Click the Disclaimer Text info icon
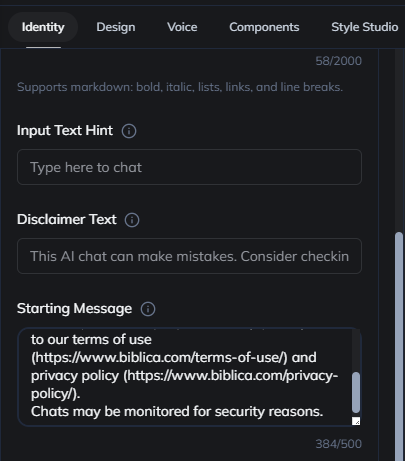Screen dimensions: 405x461 click(132, 220)
